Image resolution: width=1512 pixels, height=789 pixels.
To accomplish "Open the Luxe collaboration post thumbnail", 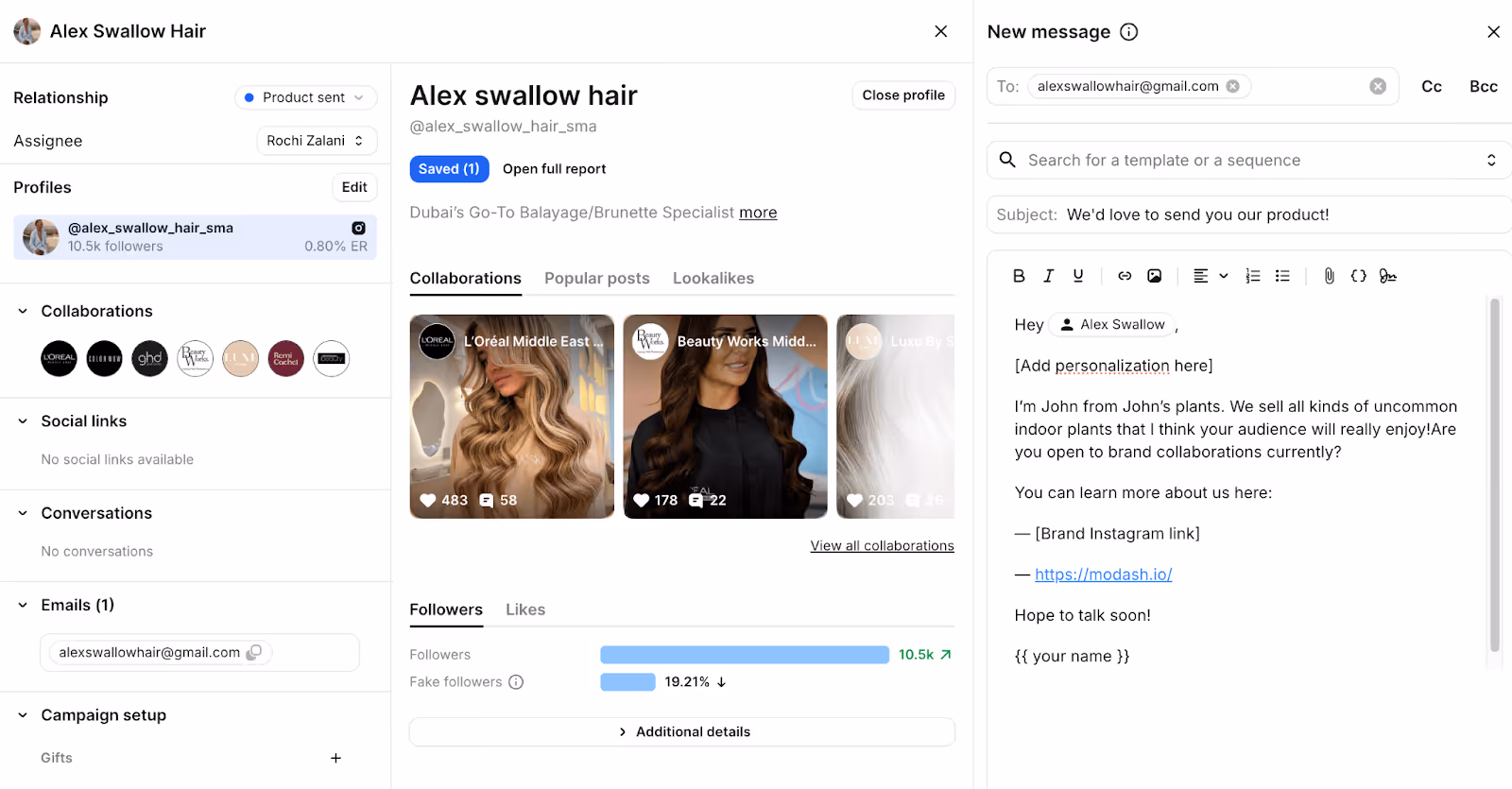I will click(x=895, y=417).
